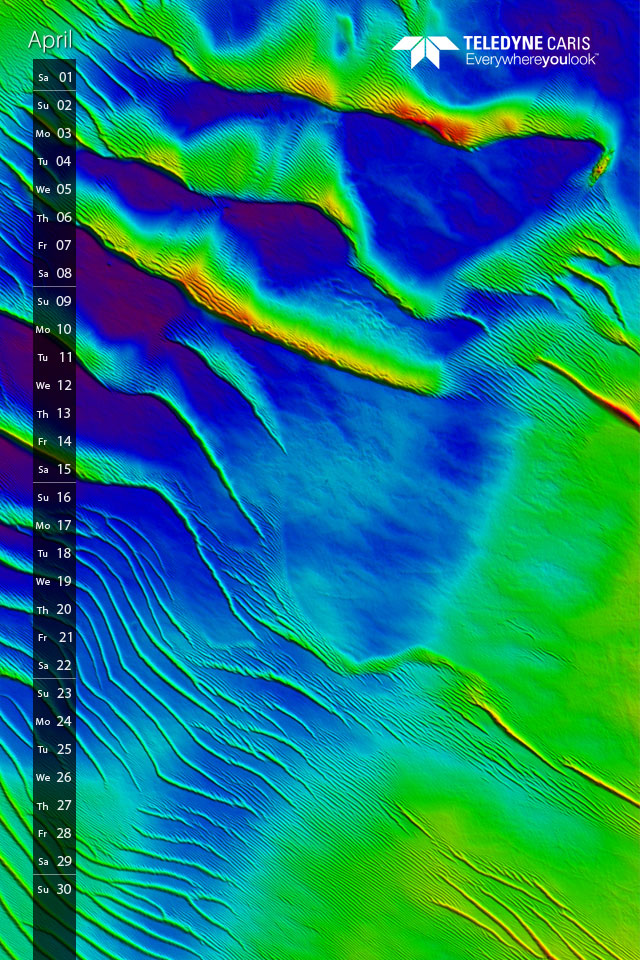The height and width of the screenshot is (960, 640).
Task: Select calendar row Mo 24
Action: 55,721
